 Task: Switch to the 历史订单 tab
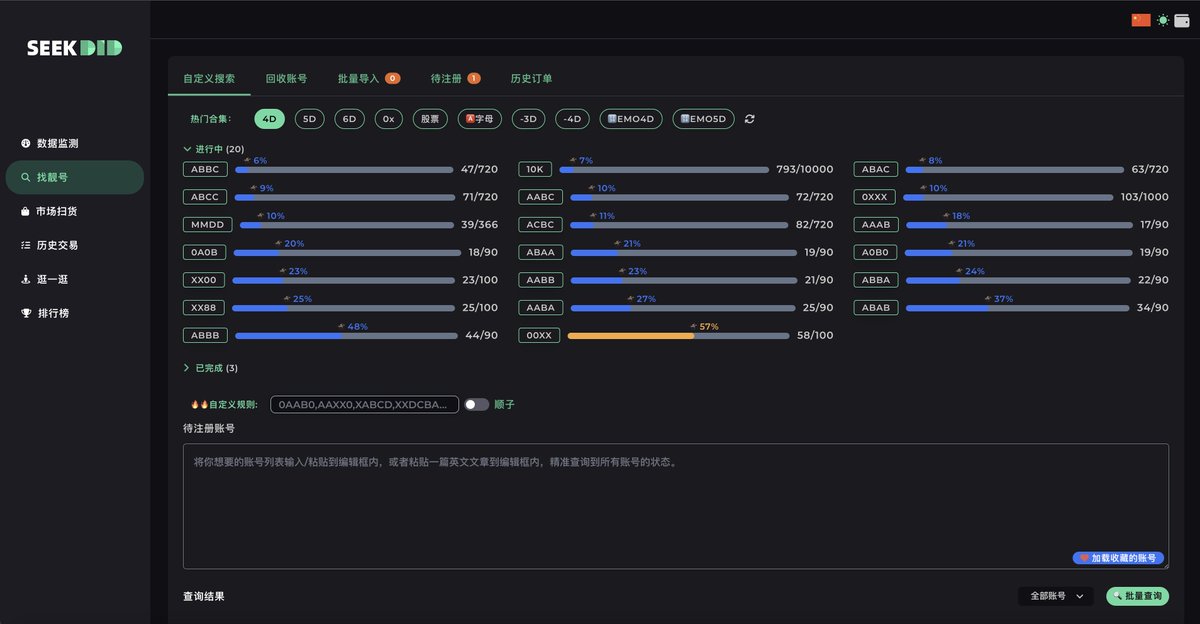pyautogui.click(x=531, y=78)
